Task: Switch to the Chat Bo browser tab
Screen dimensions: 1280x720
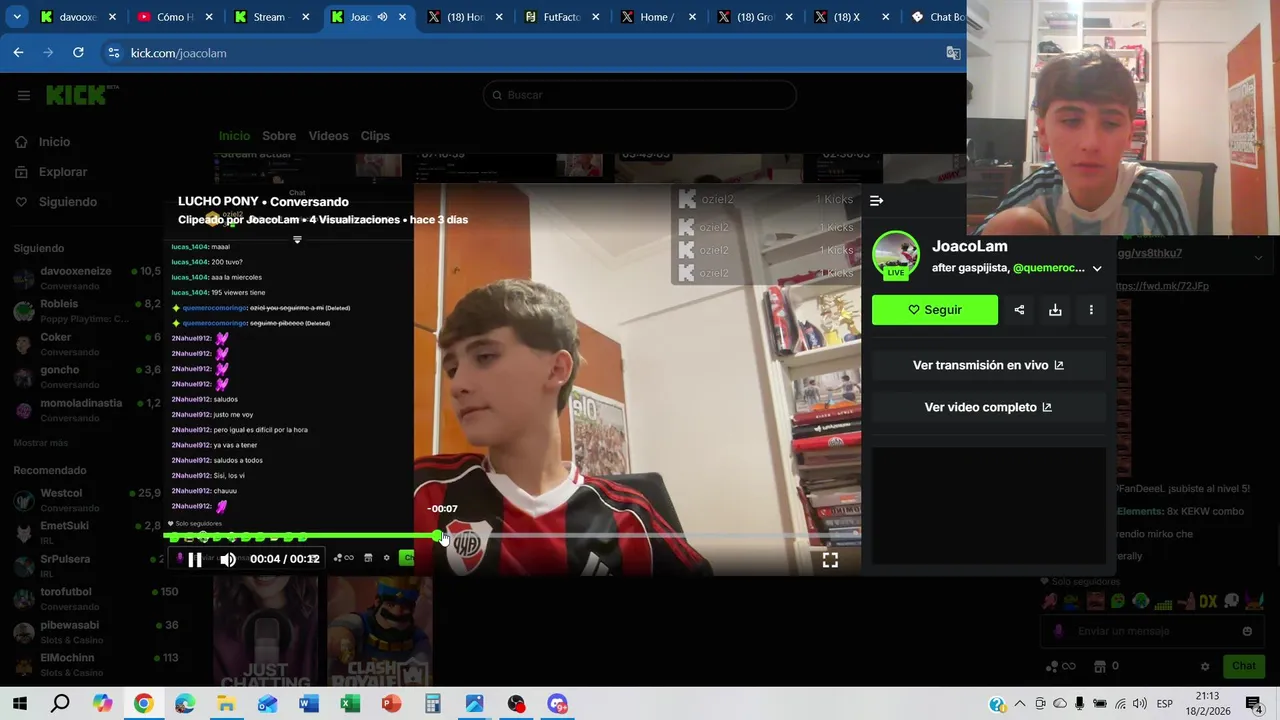Action: (x=940, y=17)
